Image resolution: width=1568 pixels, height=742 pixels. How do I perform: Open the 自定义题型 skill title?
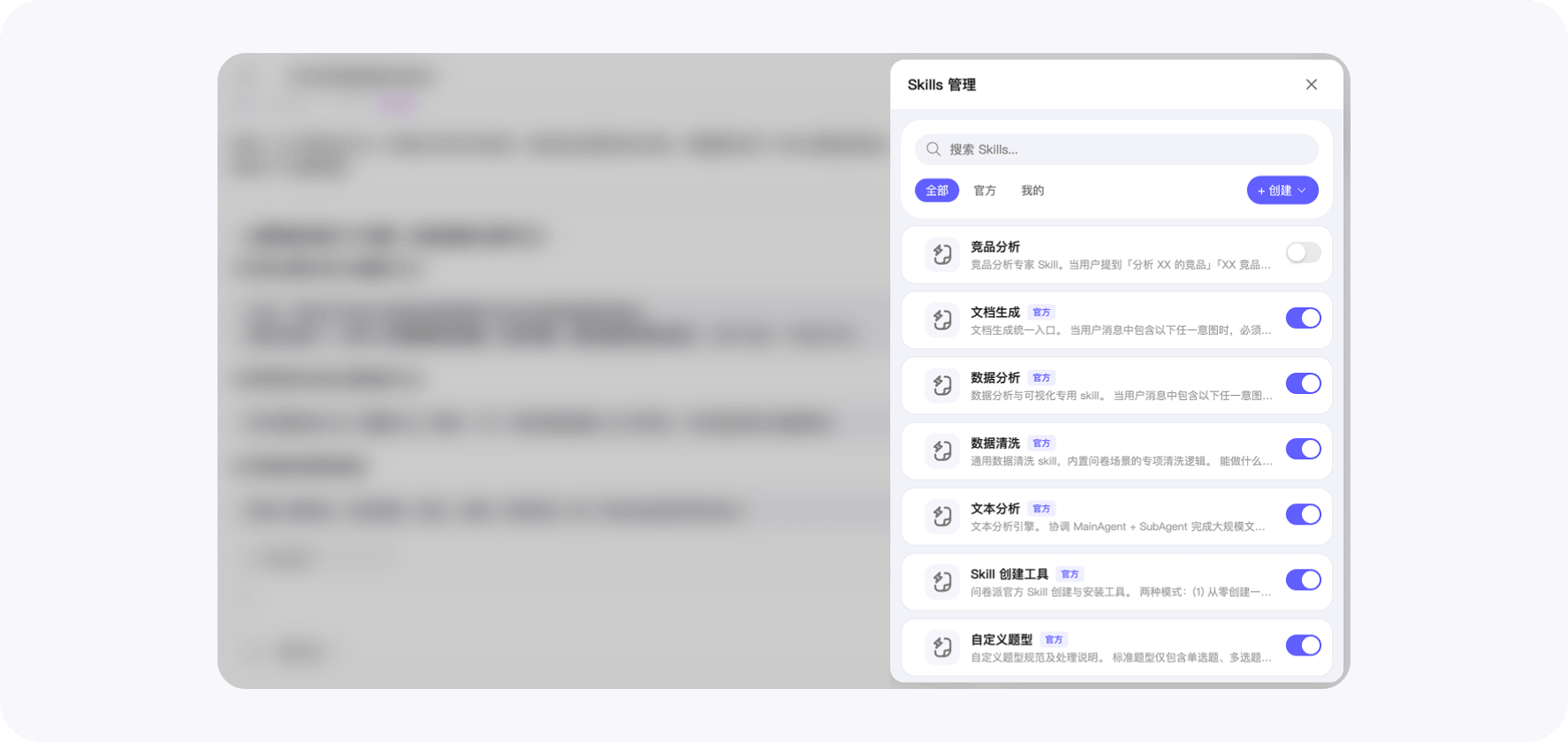pyautogui.click(x=1001, y=640)
